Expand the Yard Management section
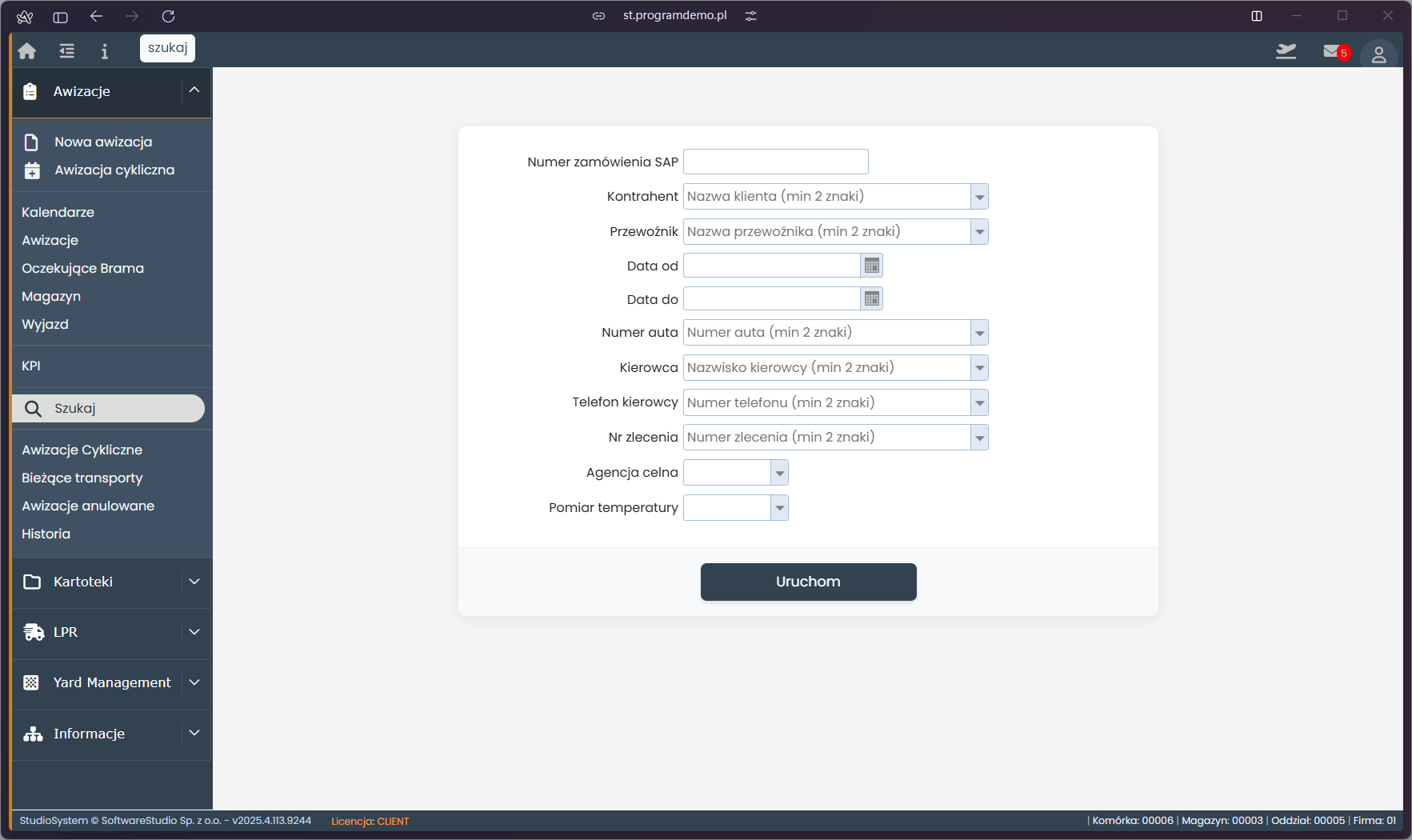1412x840 pixels. (x=194, y=682)
